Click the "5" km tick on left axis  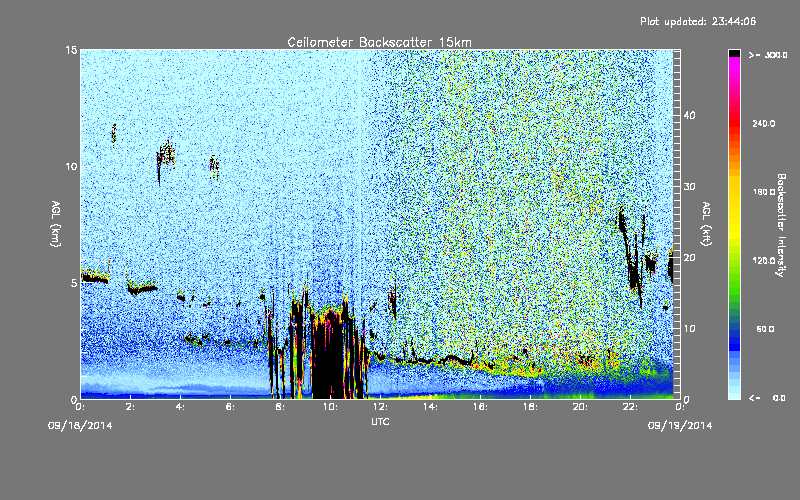74,283
